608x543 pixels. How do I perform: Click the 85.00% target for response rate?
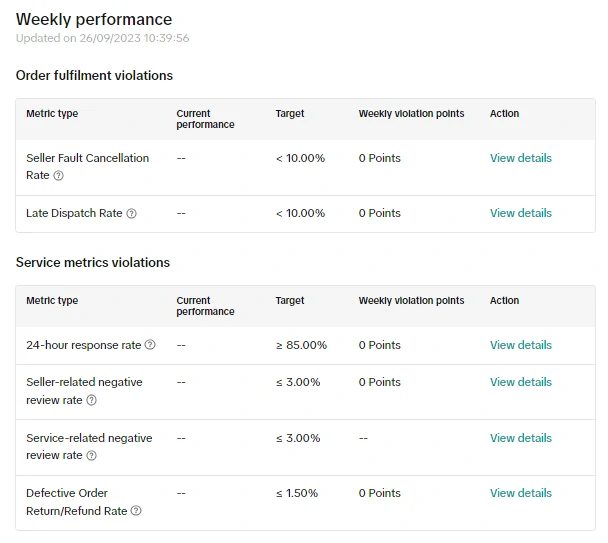coord(301,345)
